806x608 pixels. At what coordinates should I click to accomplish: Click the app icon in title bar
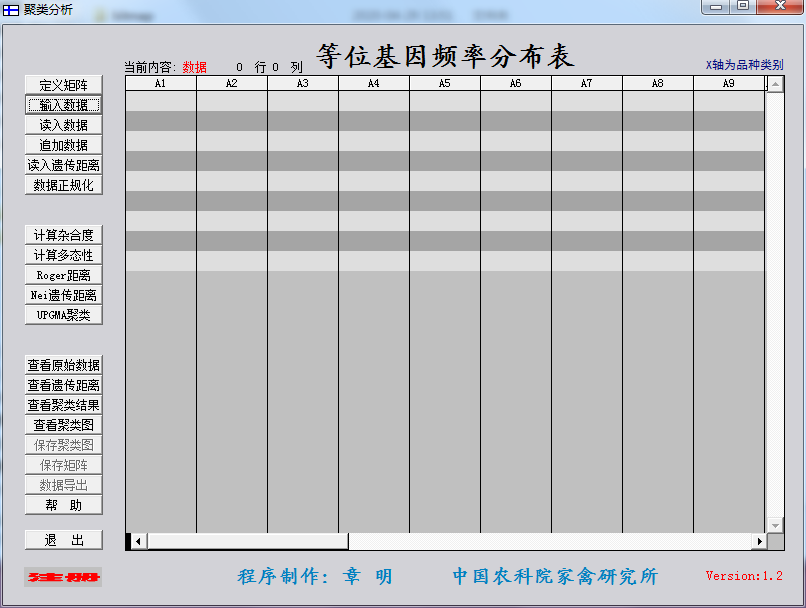click(11, 9)
